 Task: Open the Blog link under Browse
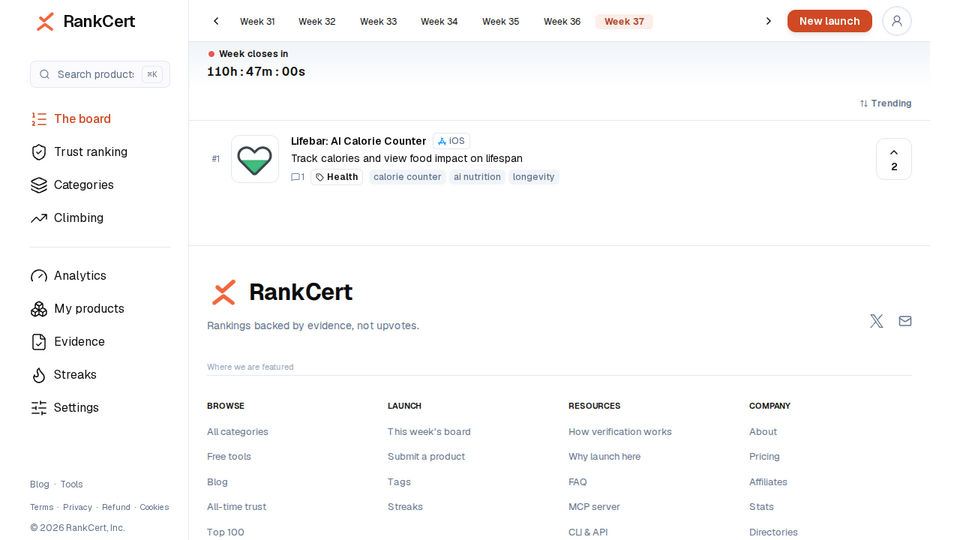tap(217, 482)
